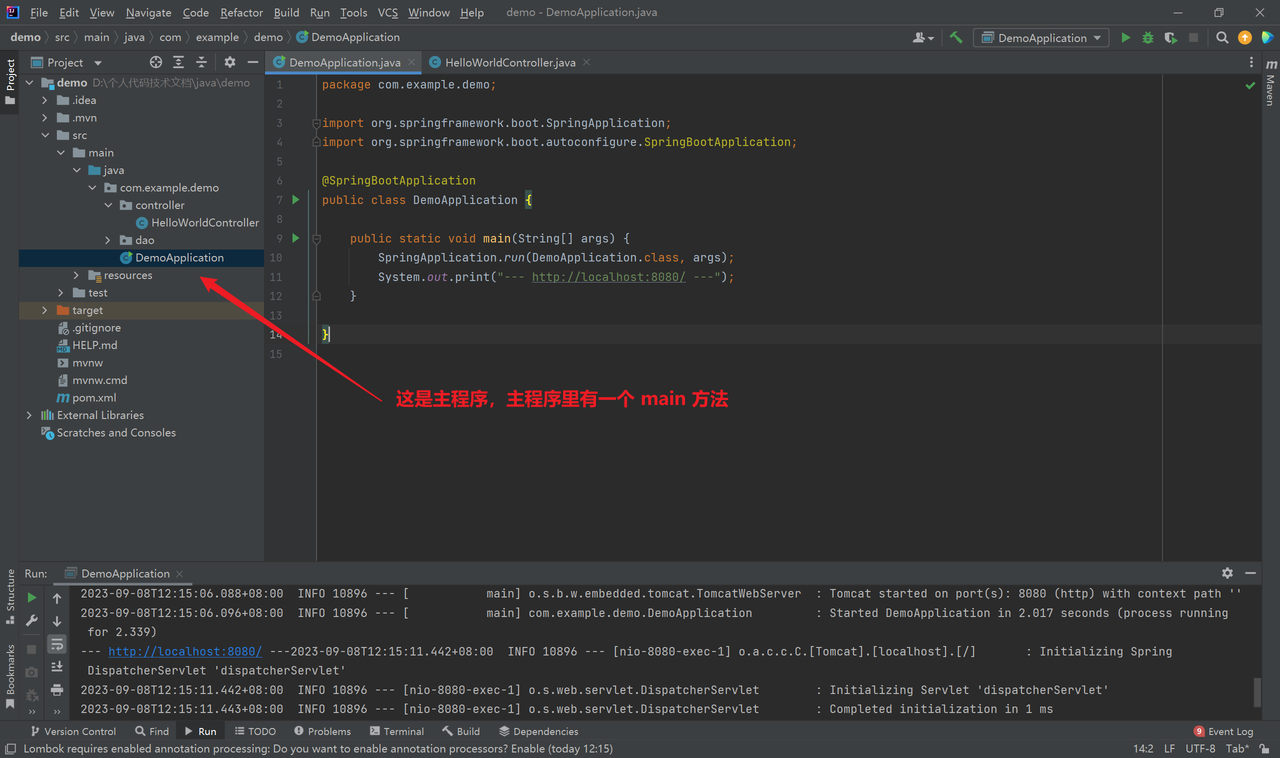The image size is (1280, 758).
Task: Toggle Maven tool window on right edge
Action: [1270, 84]
